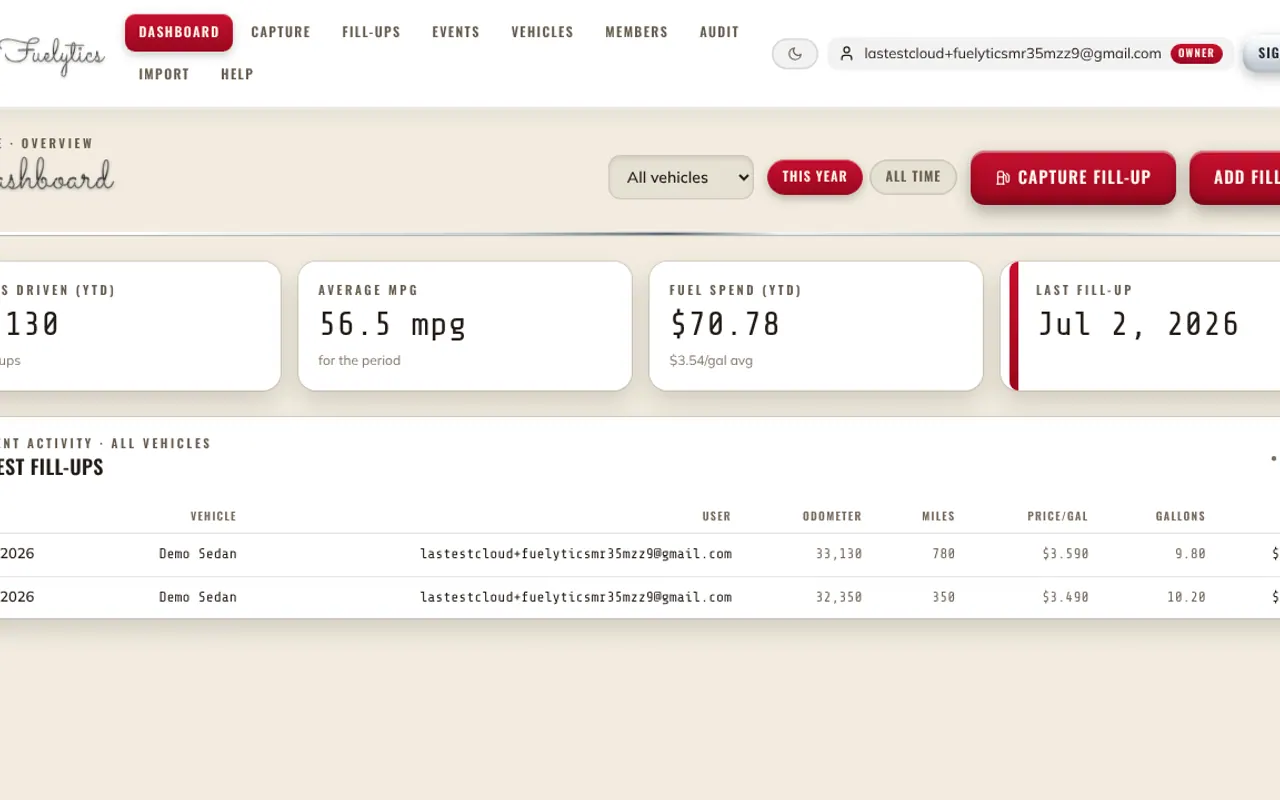Click the Miles column header
1280x800 pixels.
click(938, 517)
